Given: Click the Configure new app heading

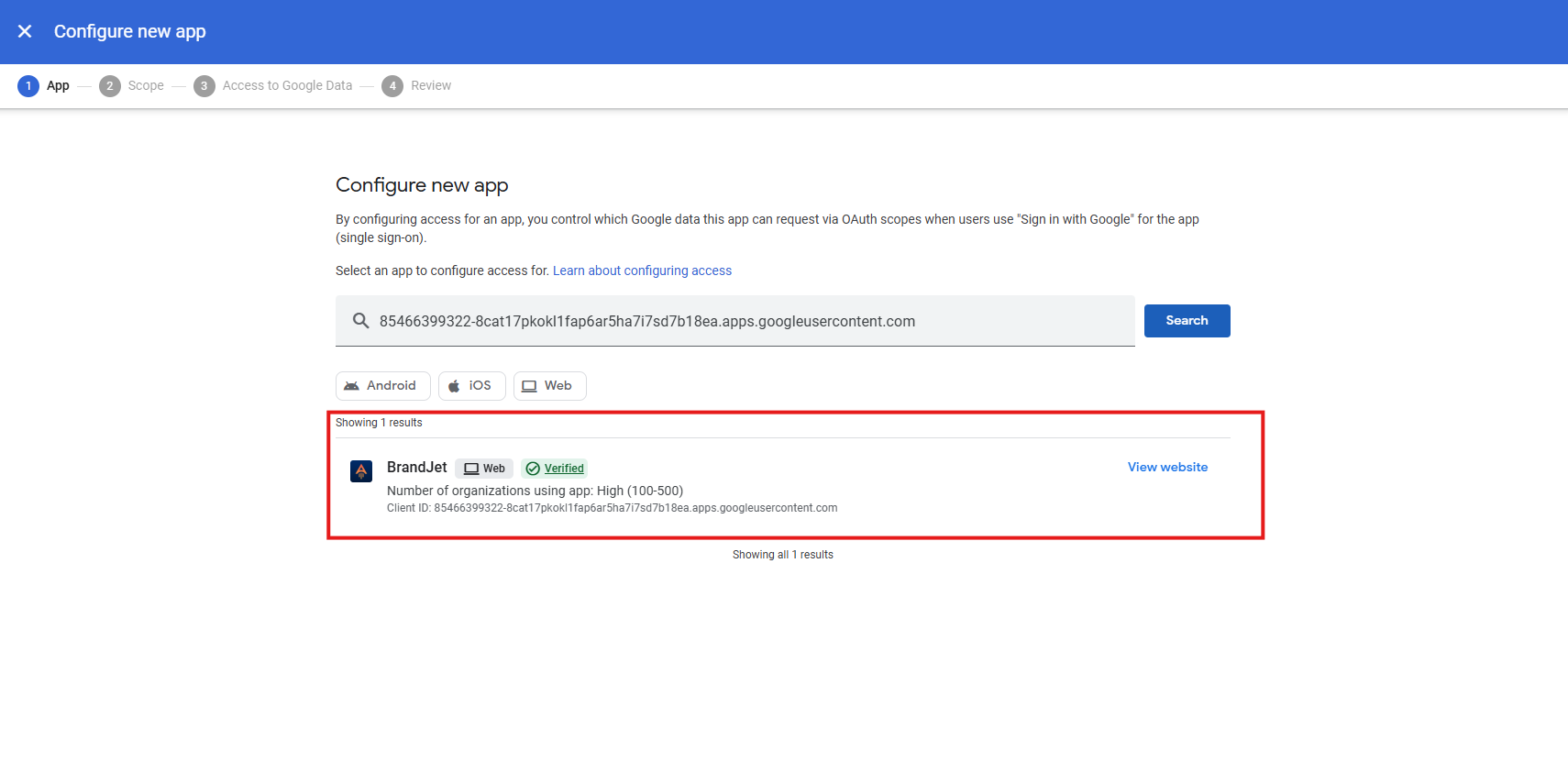Looking at the screenshot, I should click(x=422, y=185).
